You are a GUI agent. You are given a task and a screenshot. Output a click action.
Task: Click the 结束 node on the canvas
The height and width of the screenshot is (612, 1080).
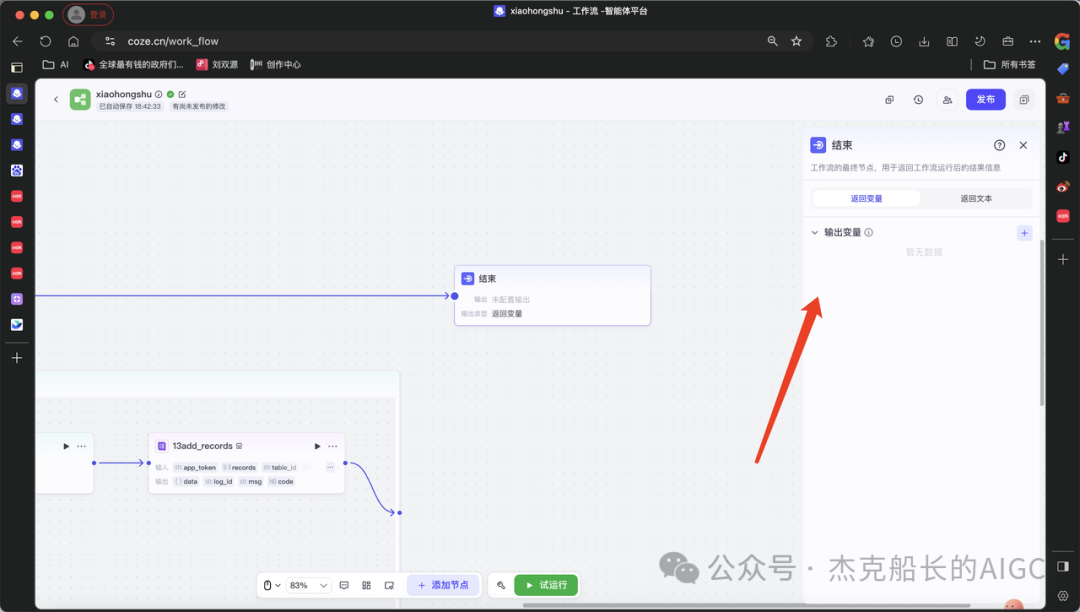pos(552,295)
